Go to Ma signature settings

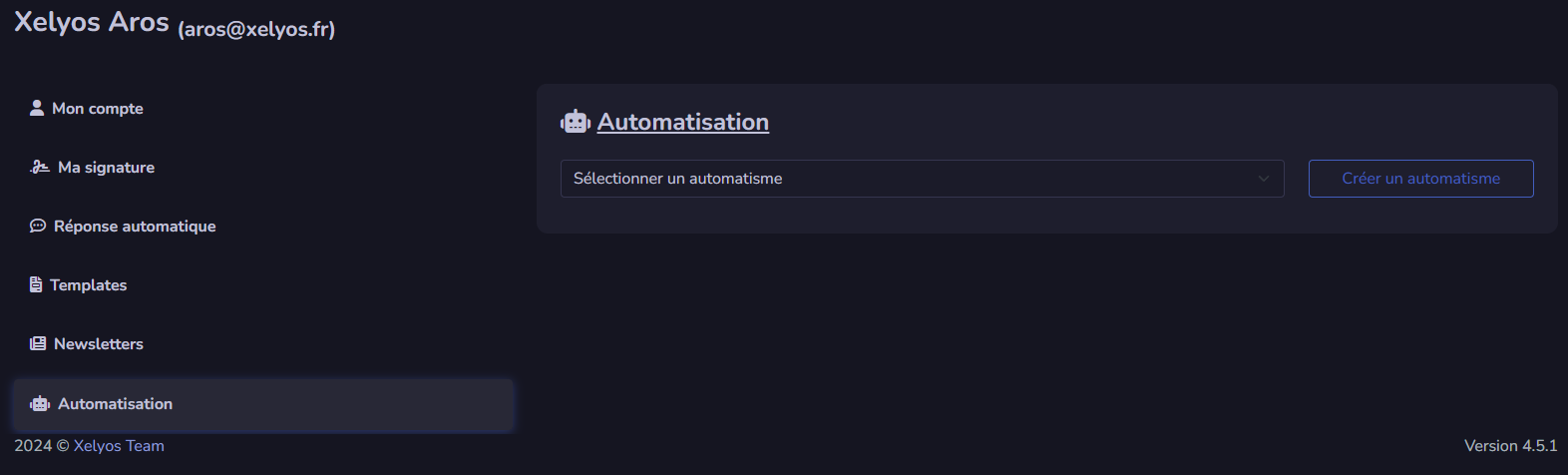point(106,167)
